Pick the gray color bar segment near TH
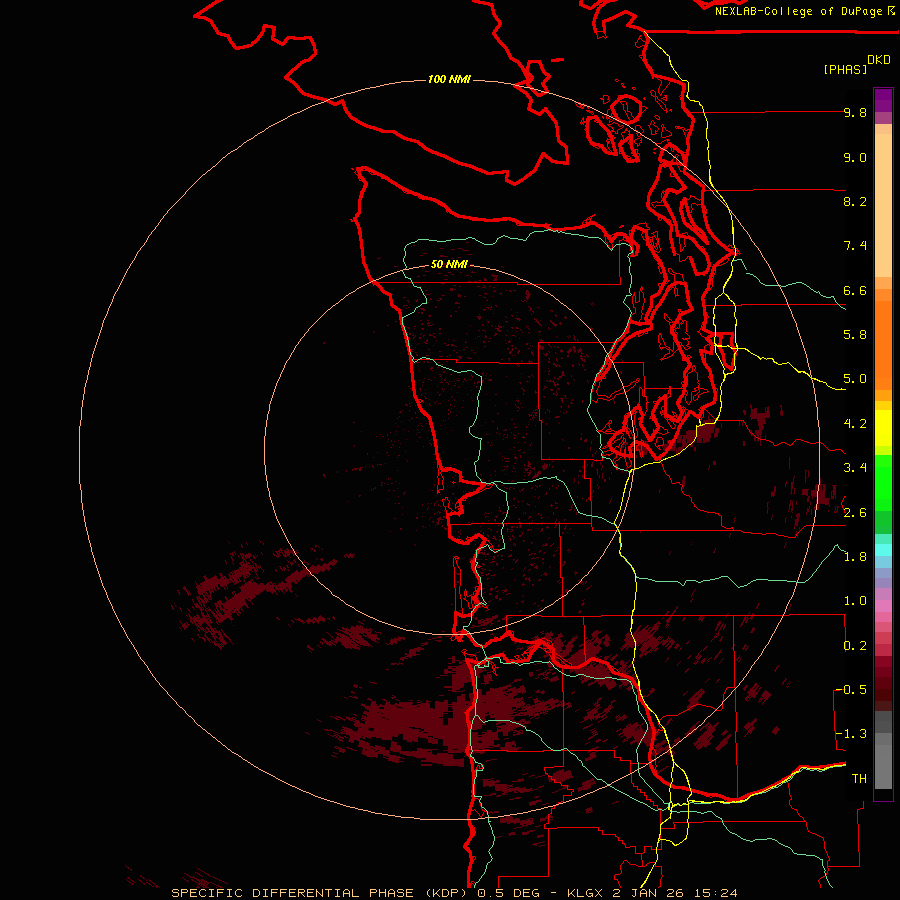Image resolution: width=900 pixels, height=900 pixels. 883,766
